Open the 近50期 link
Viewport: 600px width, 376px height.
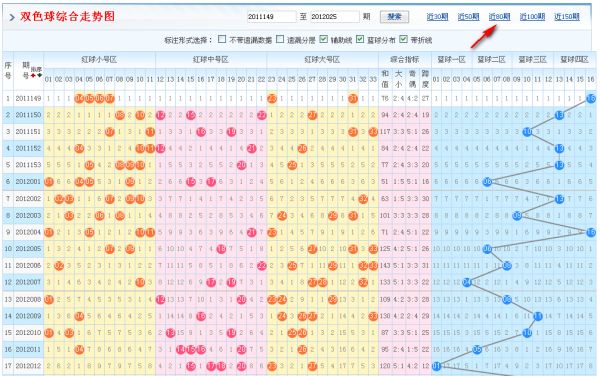(468, 17)
